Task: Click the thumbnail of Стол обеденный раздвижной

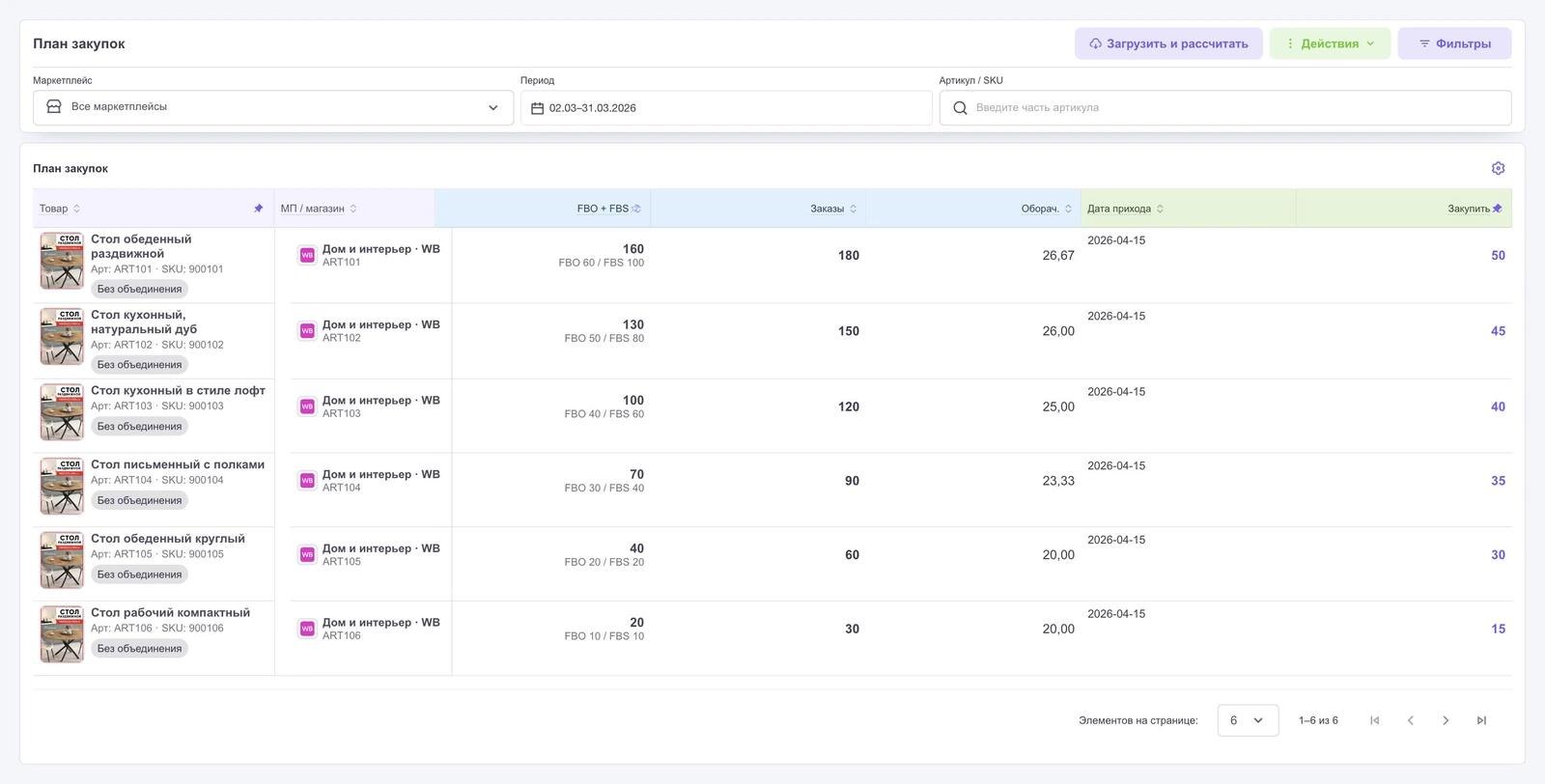Action: [62, 261]
